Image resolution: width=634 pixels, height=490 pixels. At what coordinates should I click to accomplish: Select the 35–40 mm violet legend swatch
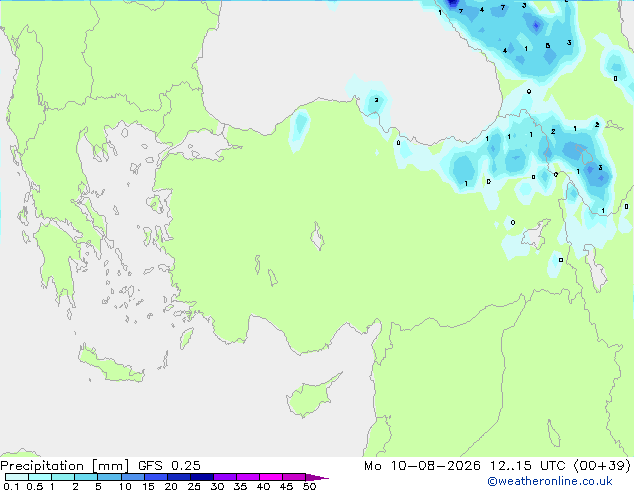coord(247,477)
